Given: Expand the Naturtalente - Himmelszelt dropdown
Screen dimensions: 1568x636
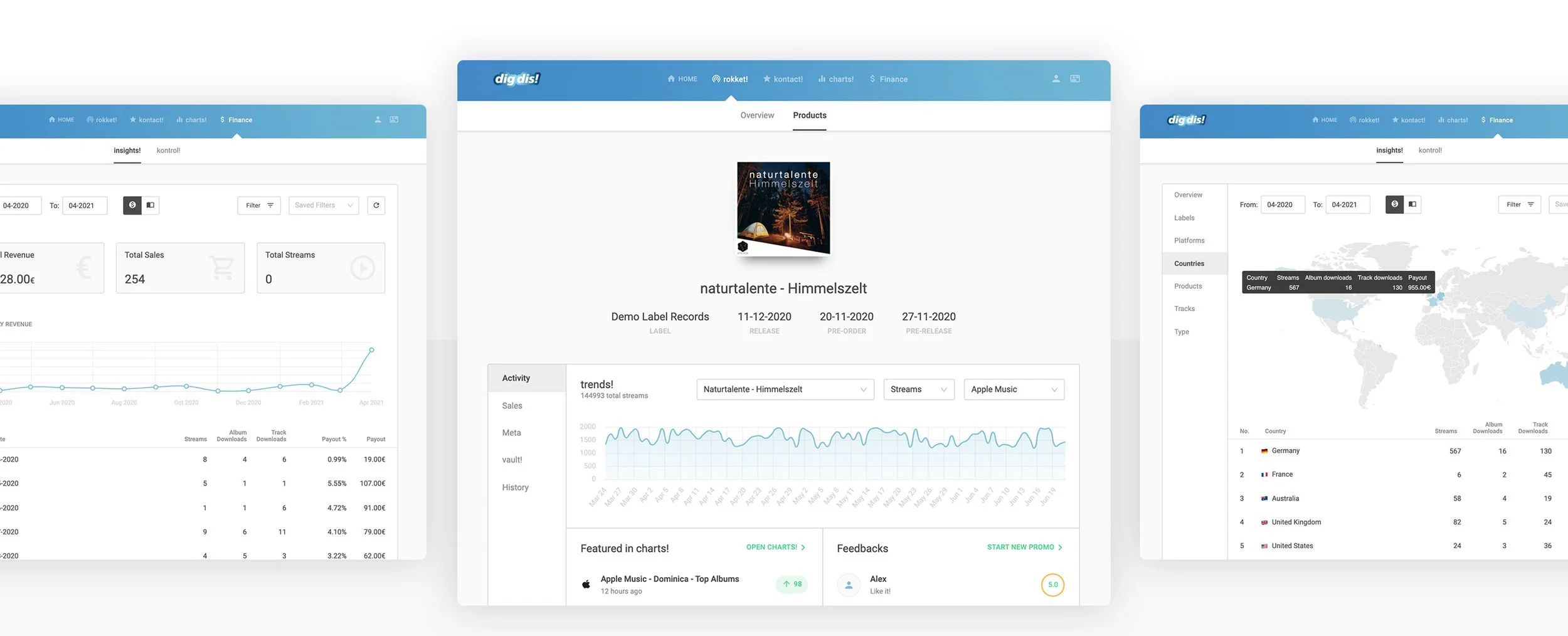Looking at the screenshot, I should pos(785,390).
